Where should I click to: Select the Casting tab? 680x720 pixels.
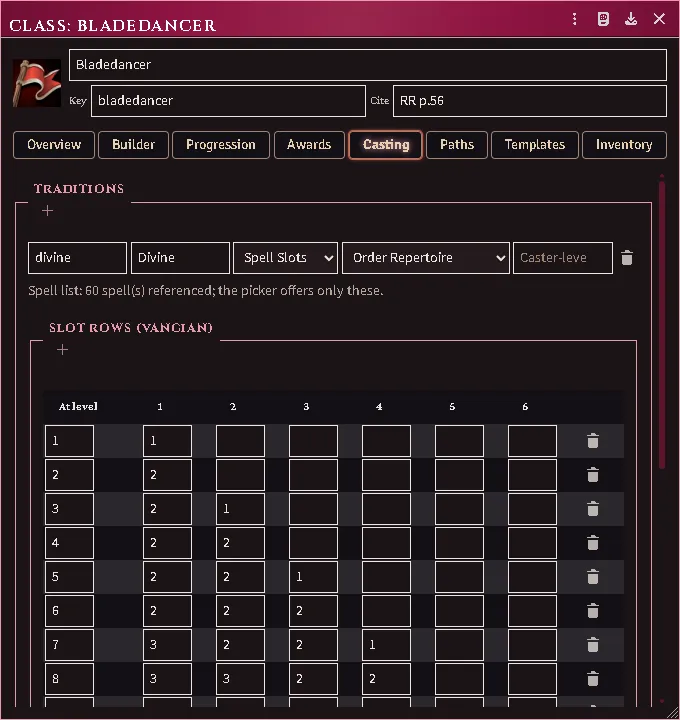[386, 145]
